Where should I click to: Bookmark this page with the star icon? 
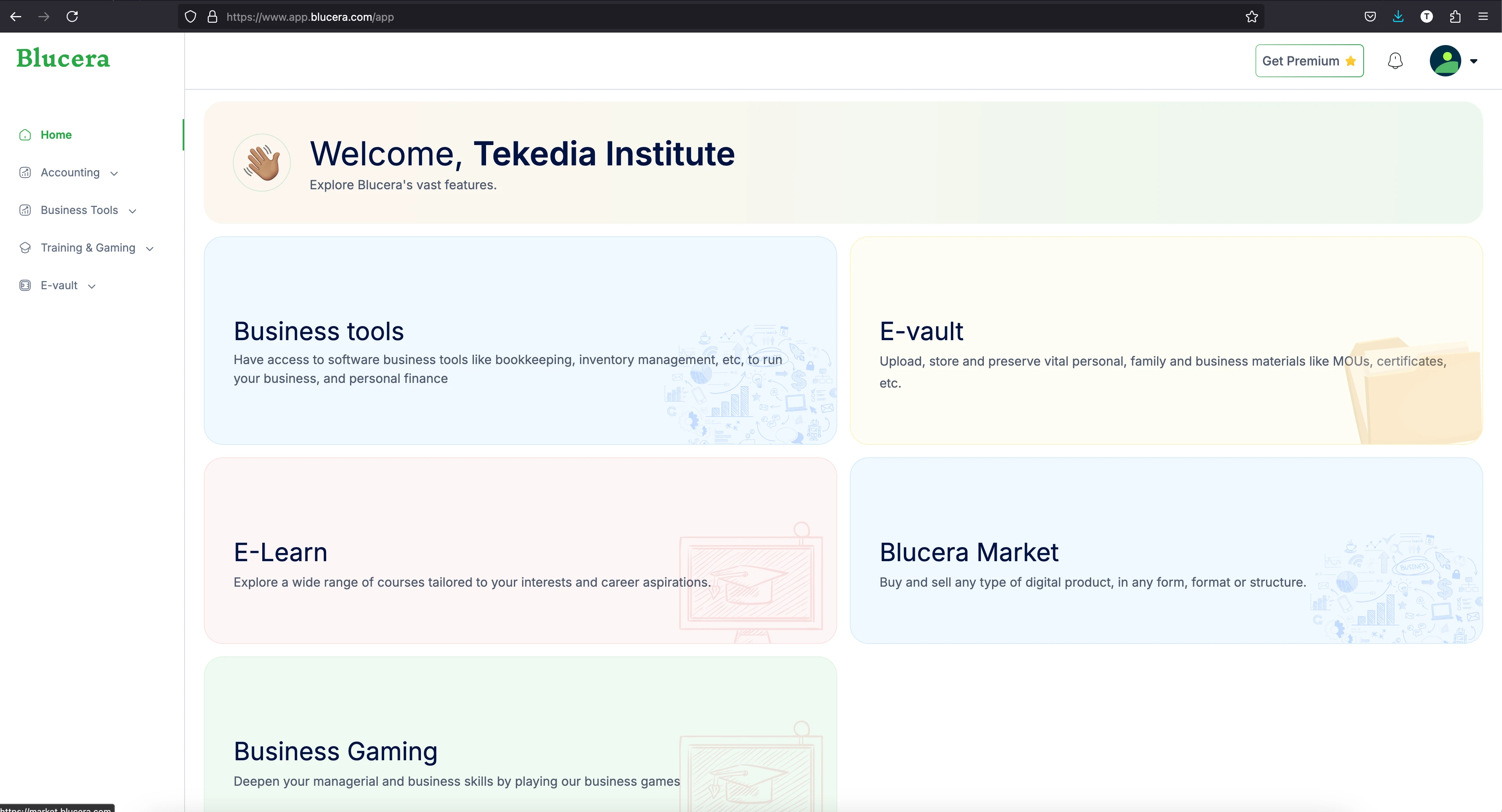click(x=1251, y=16)
